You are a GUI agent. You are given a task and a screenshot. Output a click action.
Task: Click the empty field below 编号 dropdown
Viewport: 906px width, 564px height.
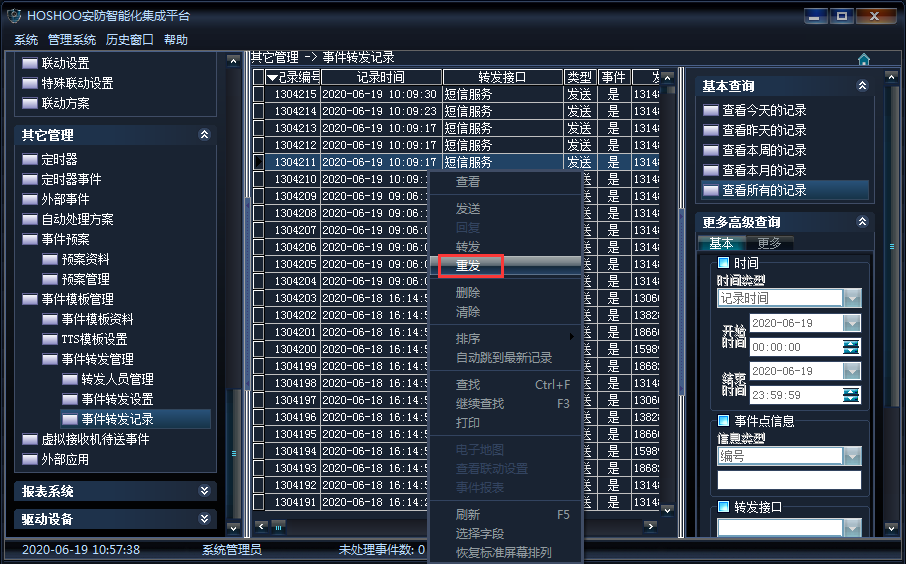coord(788,480)
